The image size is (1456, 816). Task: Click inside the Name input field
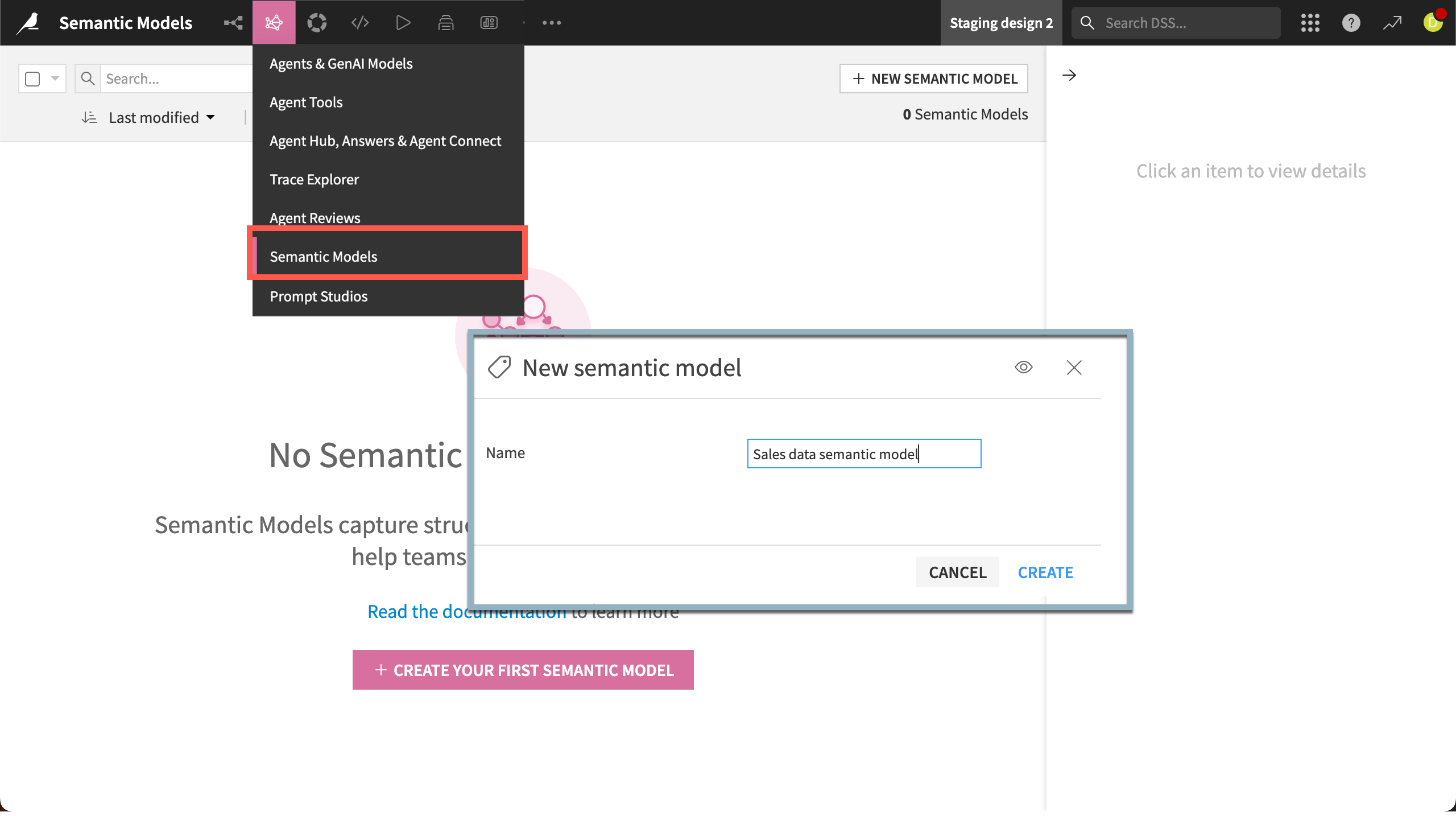click(863, 454)
